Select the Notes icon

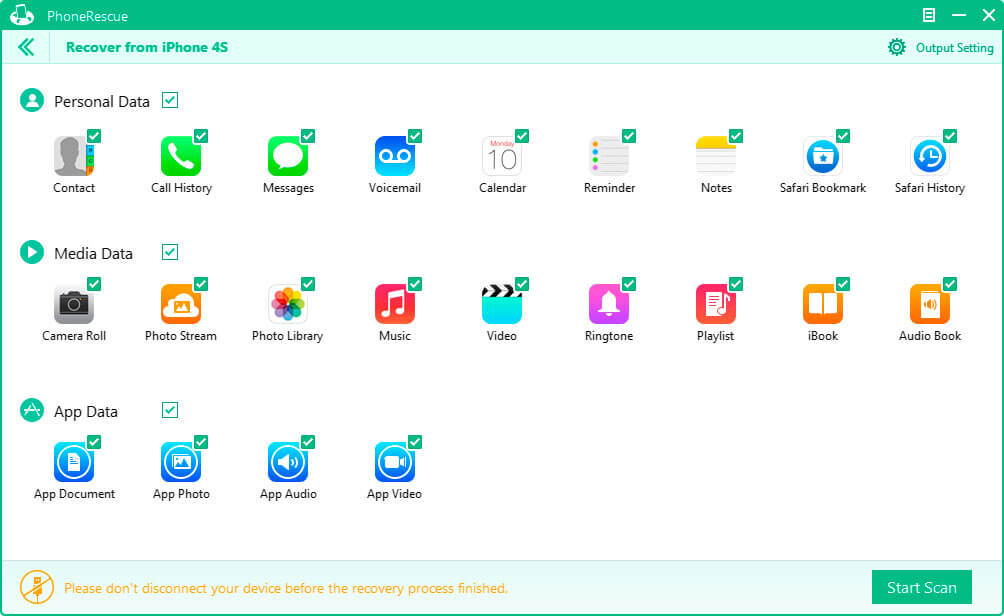click(x=715, y=156)
